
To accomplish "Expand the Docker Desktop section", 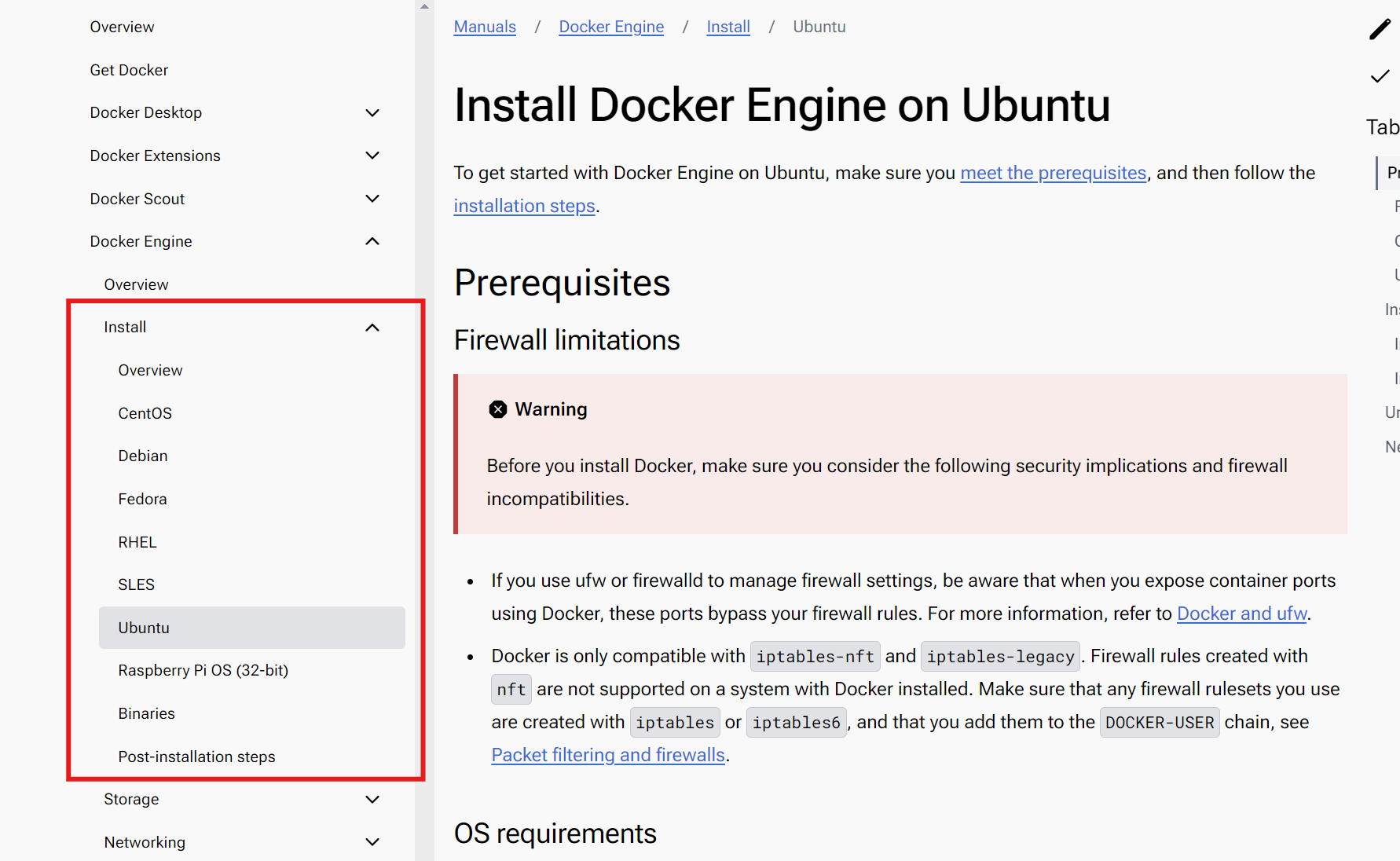I will [372, 113].
